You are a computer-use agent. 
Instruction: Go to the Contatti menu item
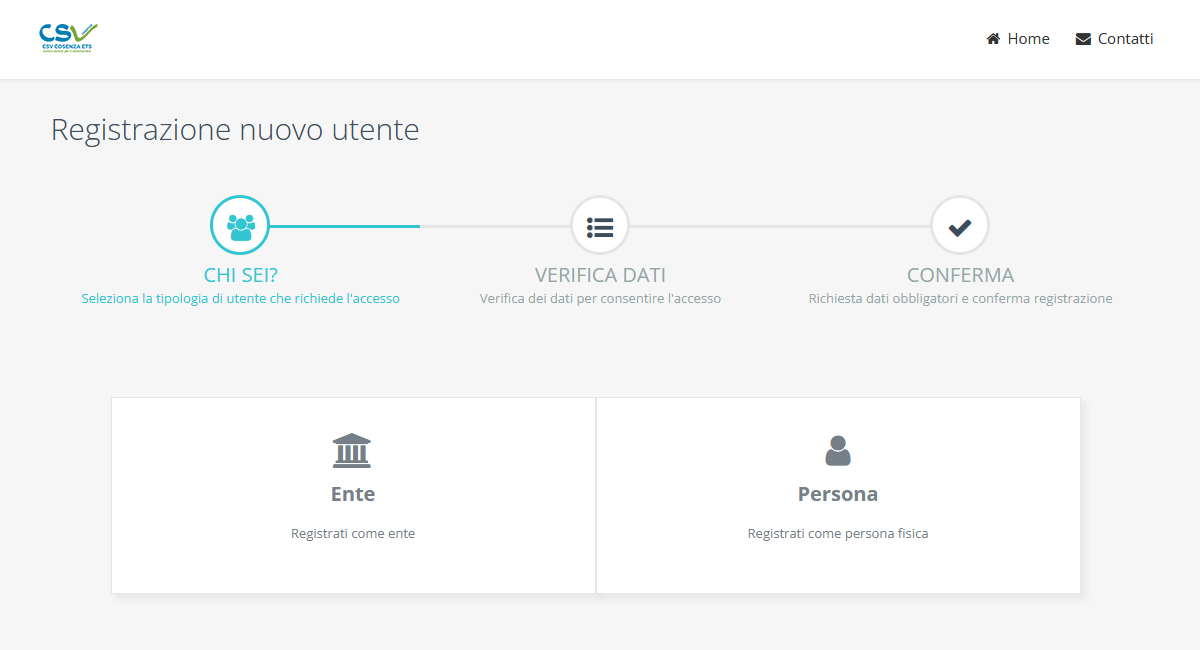(1125, 39)
